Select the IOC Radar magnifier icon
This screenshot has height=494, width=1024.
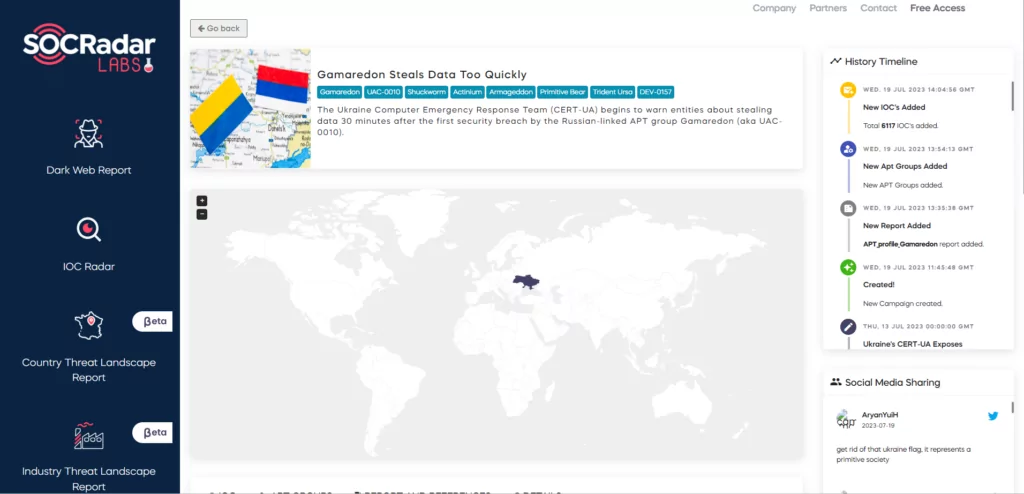coord(88,229)
